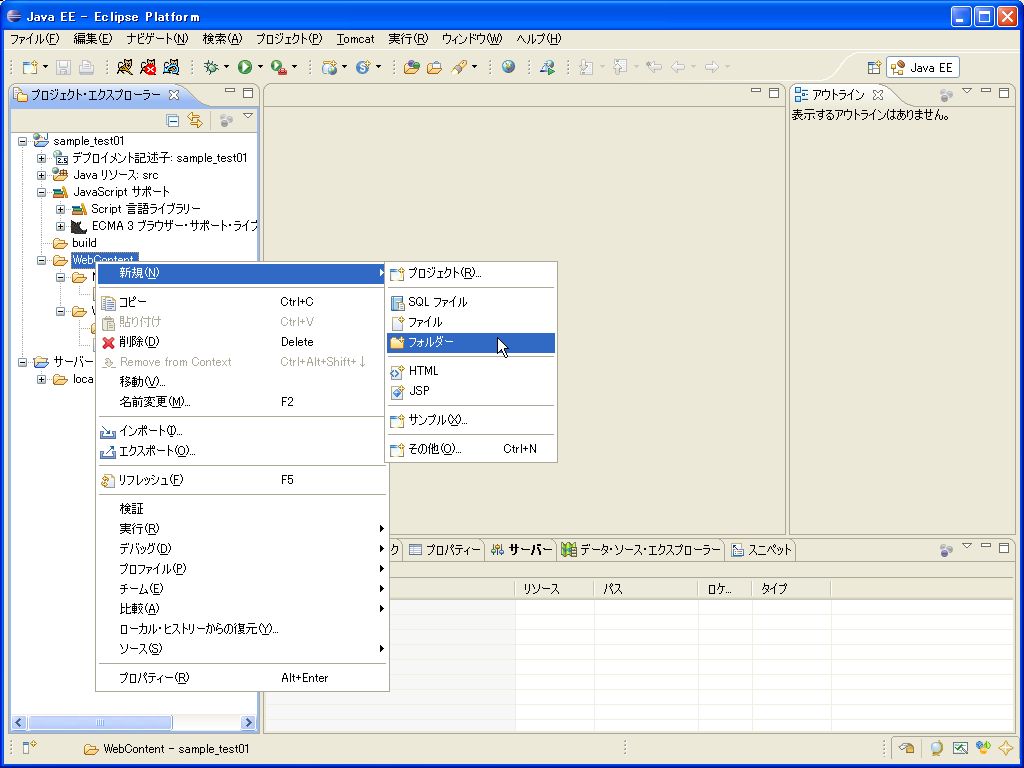Toggle Link with Editor in Project Explorer
This screenshot has height=768, width=1024.
pyautogui.click(x=195, y=120)
